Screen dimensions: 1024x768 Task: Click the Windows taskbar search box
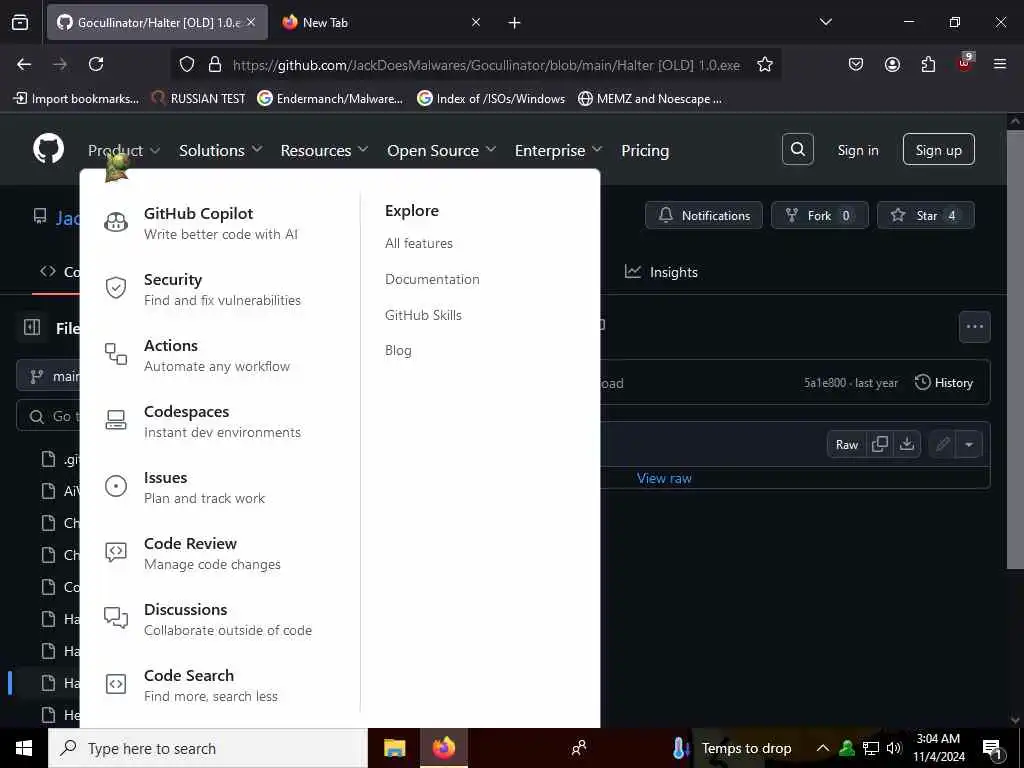point(208,748)
